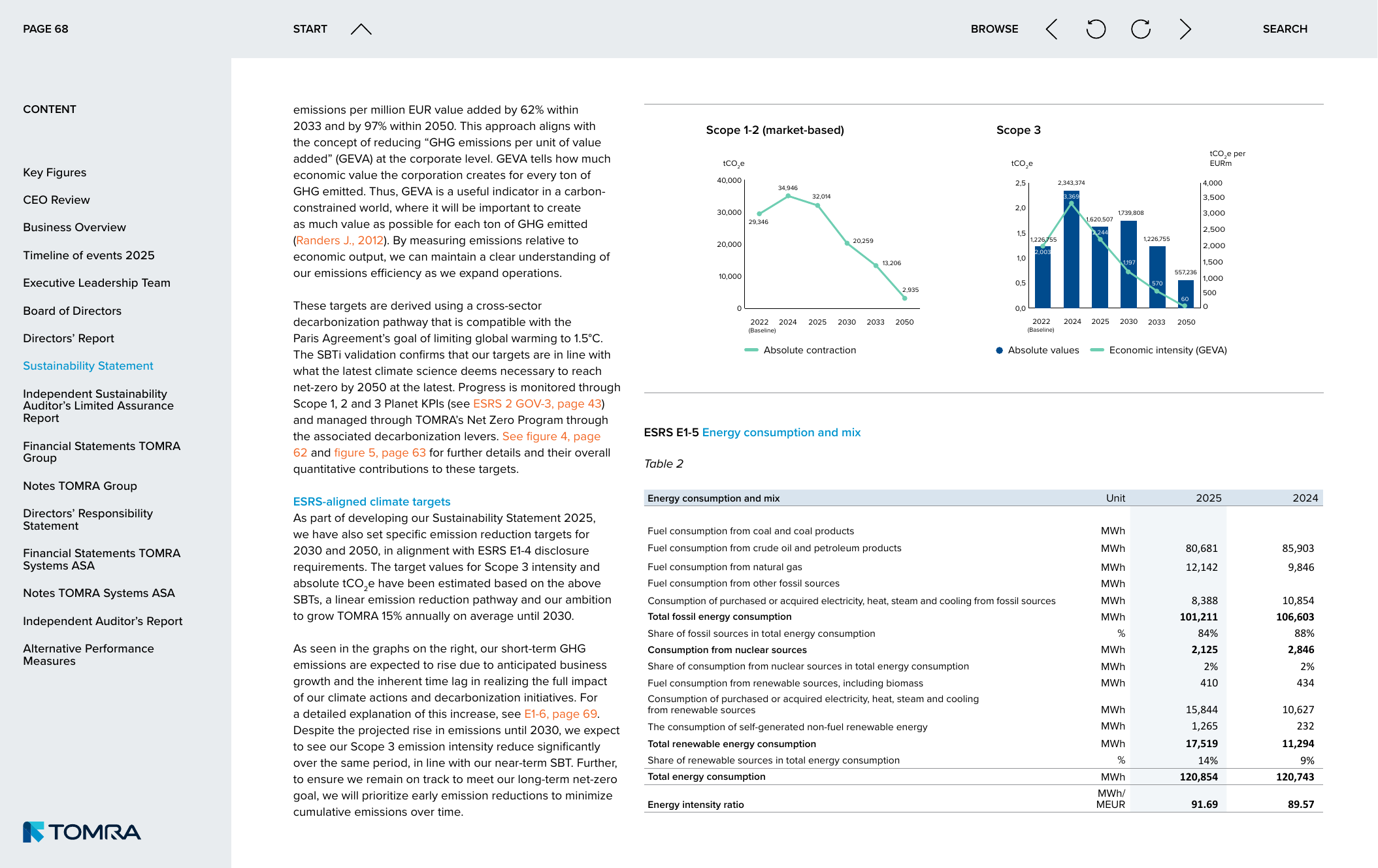
Task: Follow ESRS 2 GOV-3, page 43 link
Action: (x=537, y=404)
